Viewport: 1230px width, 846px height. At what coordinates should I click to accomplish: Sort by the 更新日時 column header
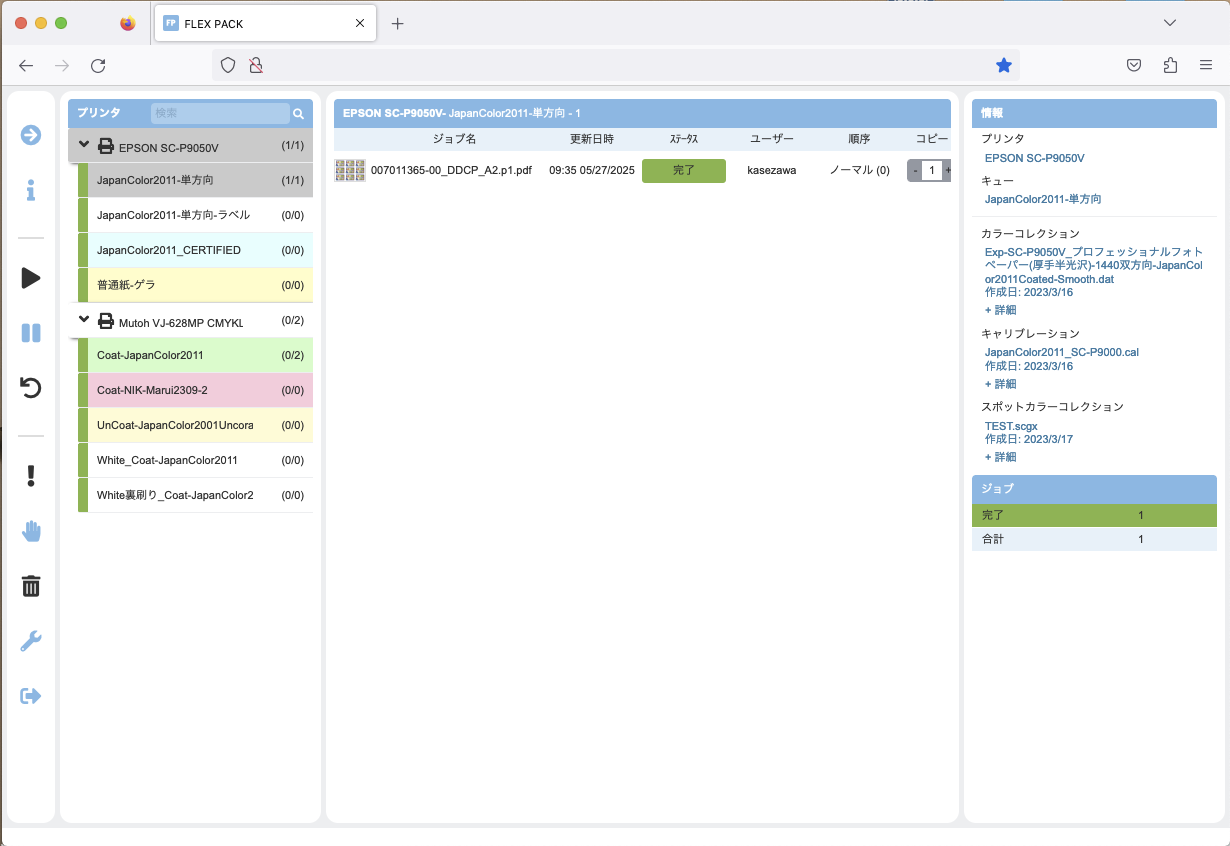[592, 139]
